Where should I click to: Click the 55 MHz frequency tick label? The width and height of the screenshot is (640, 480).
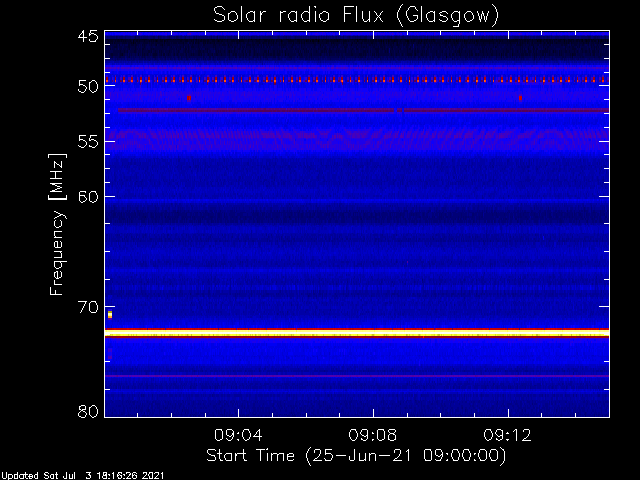[87, 142]
